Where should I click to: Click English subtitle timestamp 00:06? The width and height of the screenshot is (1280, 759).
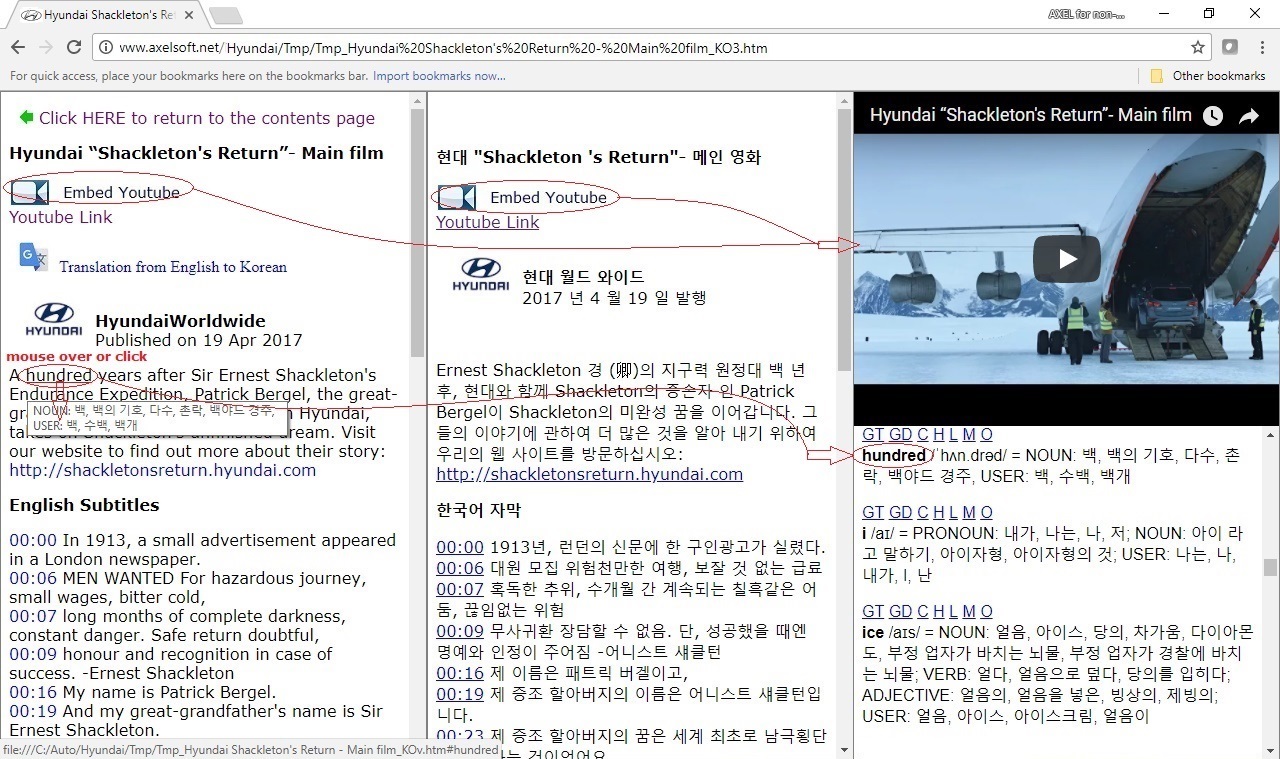pos(33,578)
